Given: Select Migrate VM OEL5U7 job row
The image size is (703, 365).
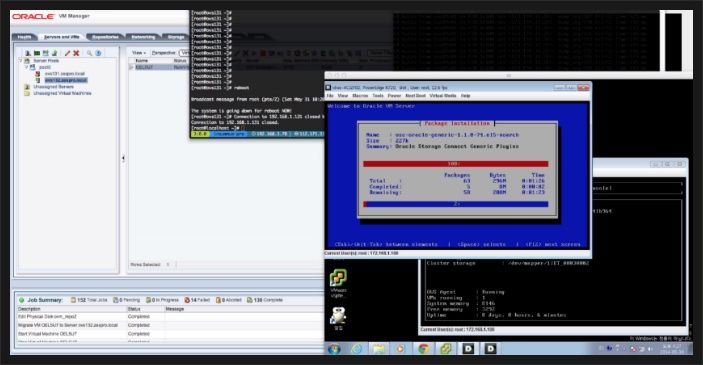Looking at the screenshot, I should 169,325.
